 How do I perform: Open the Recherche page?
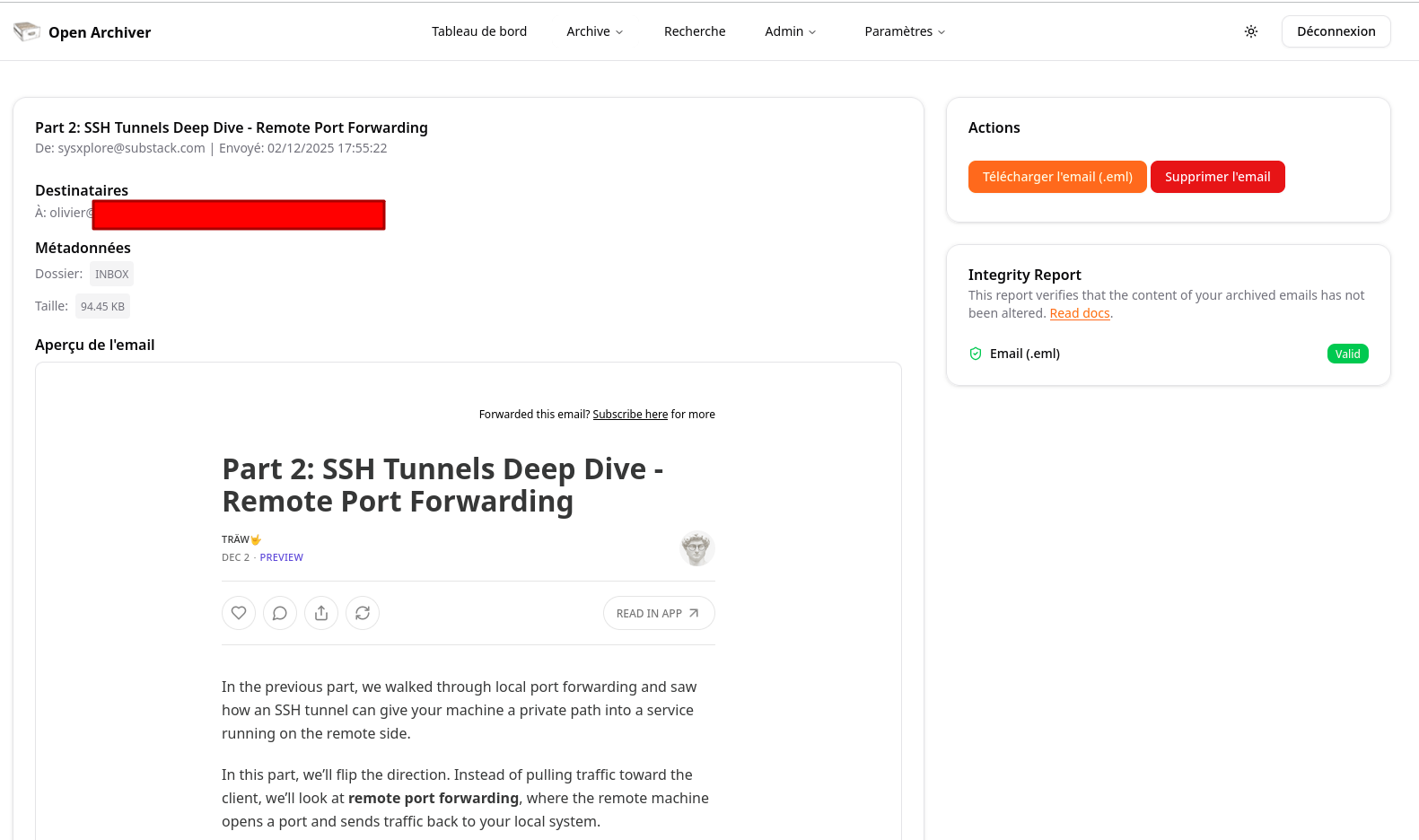coord(695,31)
